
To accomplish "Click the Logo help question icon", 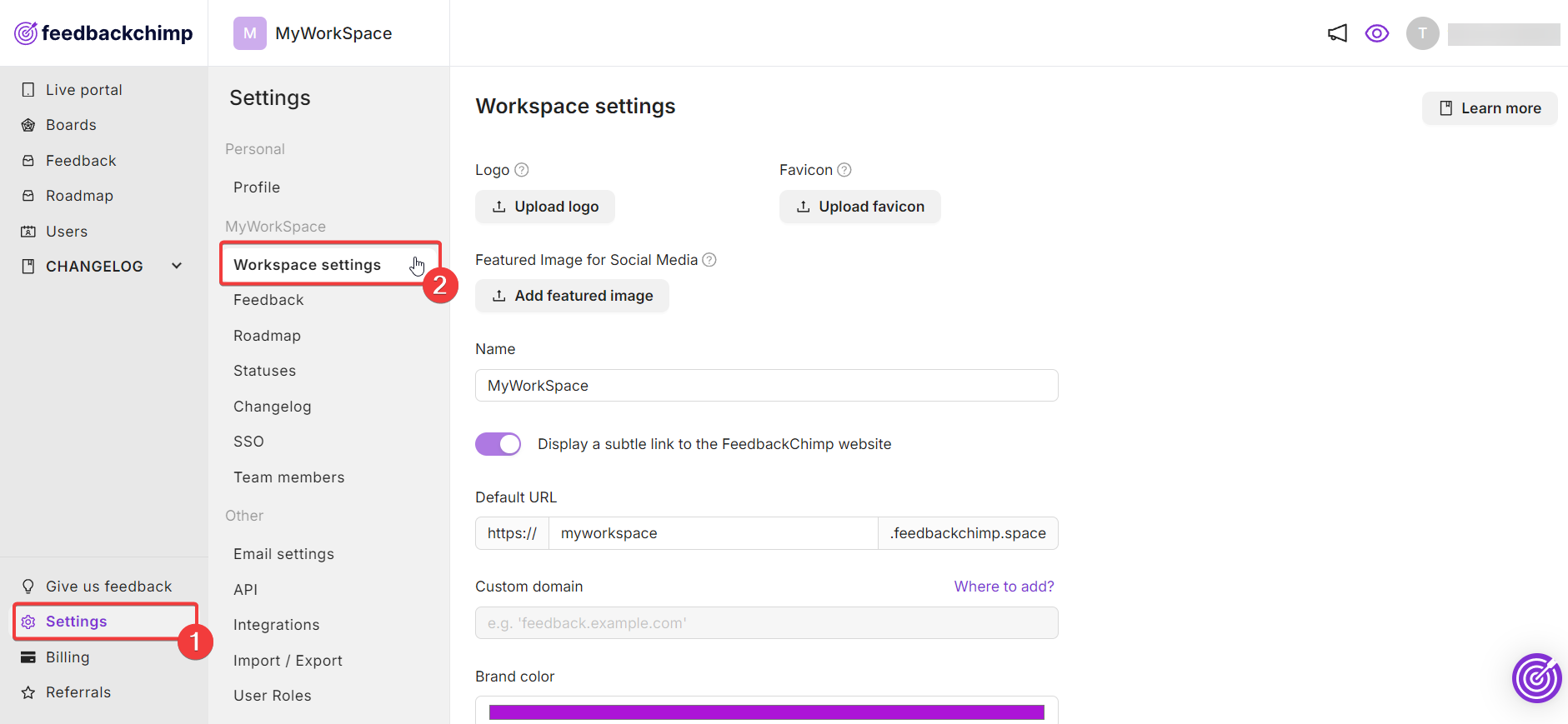I will (x=522, y=170).
